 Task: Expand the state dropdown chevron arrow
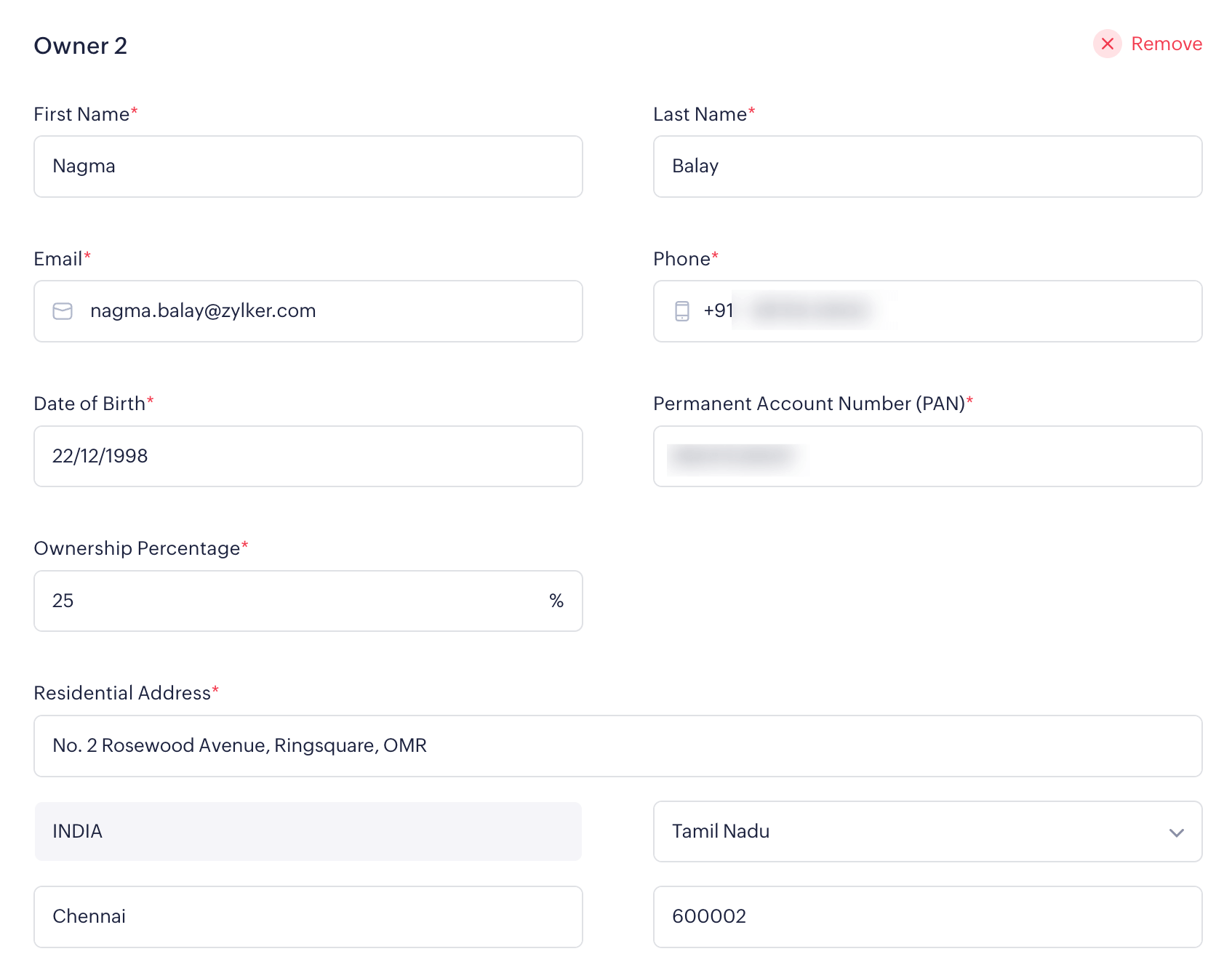pyautogui.click(x=1176, y=833)
